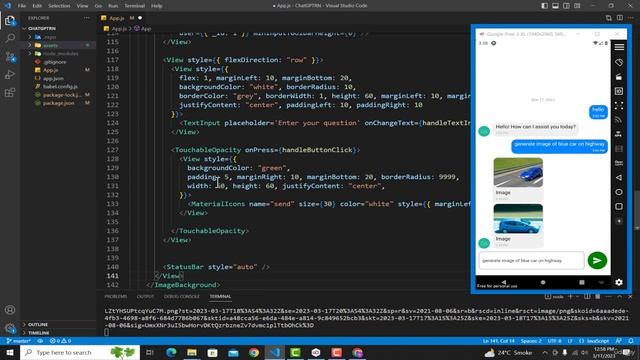Click emulator toolbar home circle icon

pos(619,192)
